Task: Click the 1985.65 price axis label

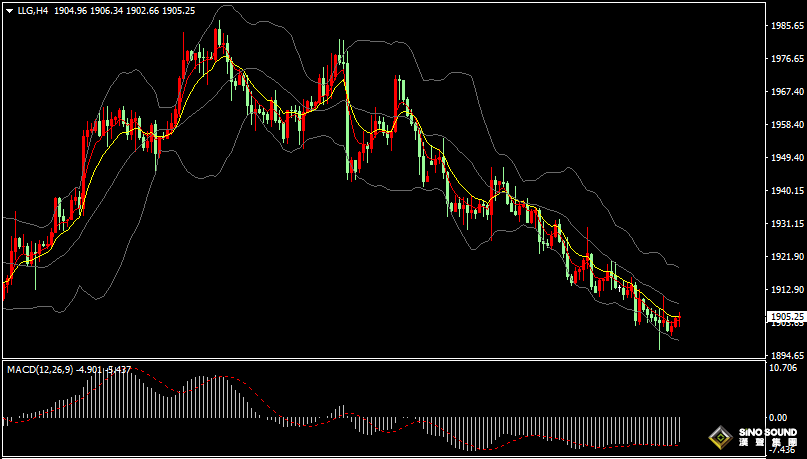Action: pyautogui.click(x=785, y=27)
